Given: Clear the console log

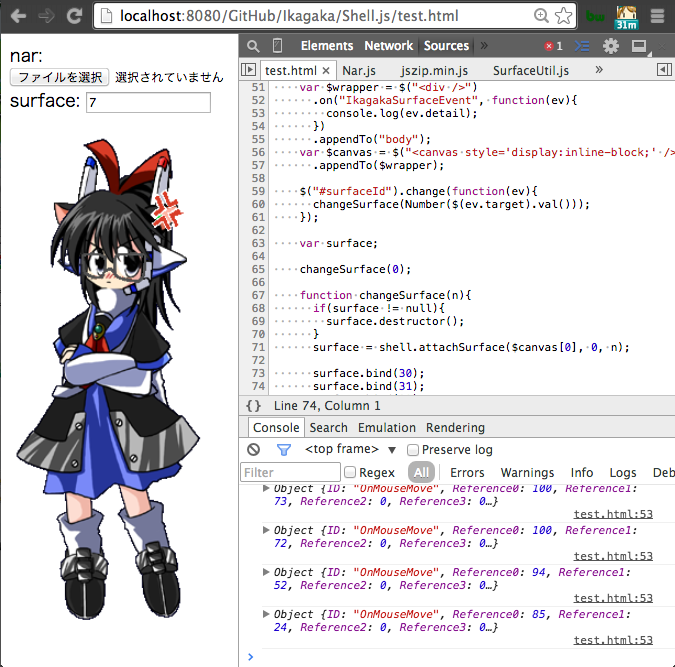Looking at the screenshot, I should (x=254, y=450).
